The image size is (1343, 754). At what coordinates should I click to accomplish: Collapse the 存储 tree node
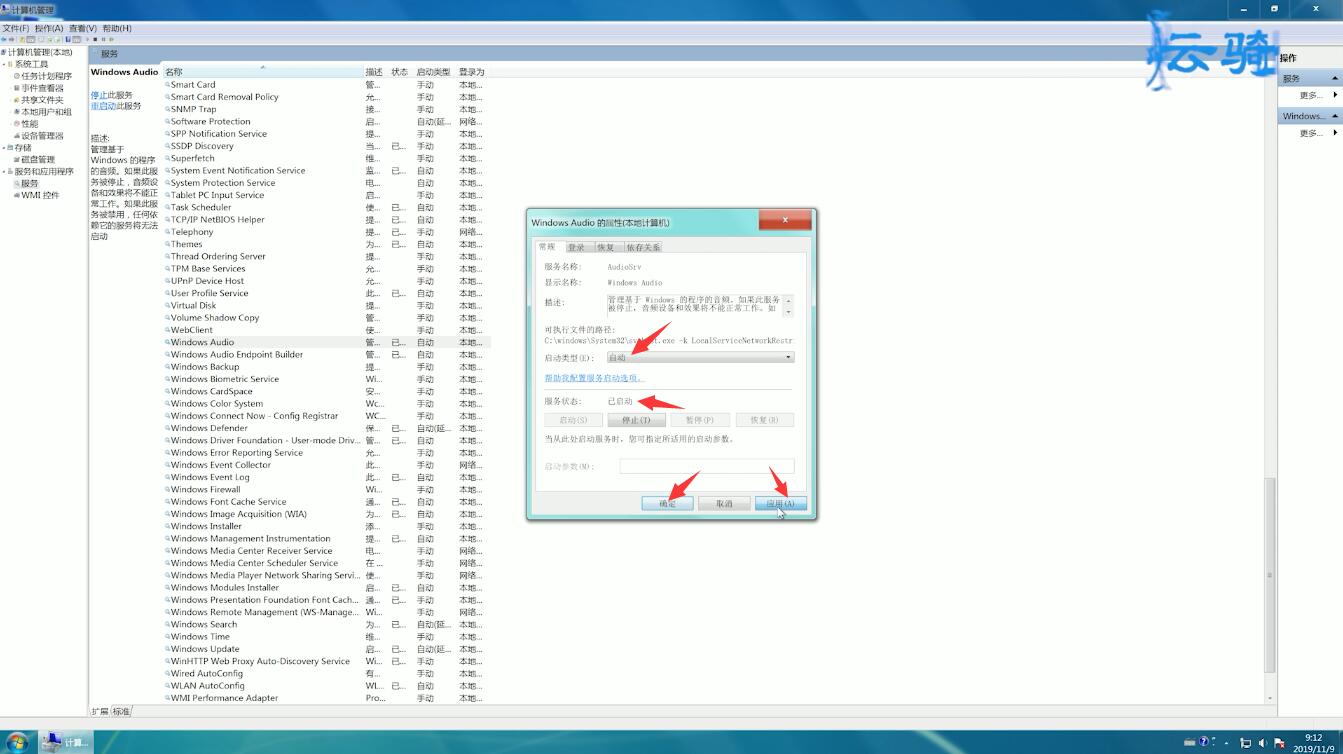coord(4,148)
